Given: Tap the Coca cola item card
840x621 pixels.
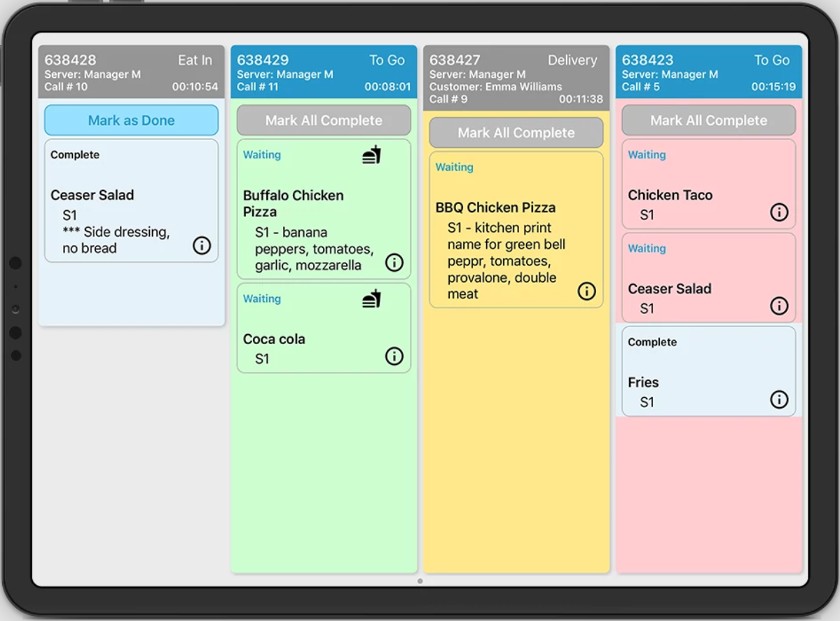Looking at the screenshot, I should tap(324, 328).
